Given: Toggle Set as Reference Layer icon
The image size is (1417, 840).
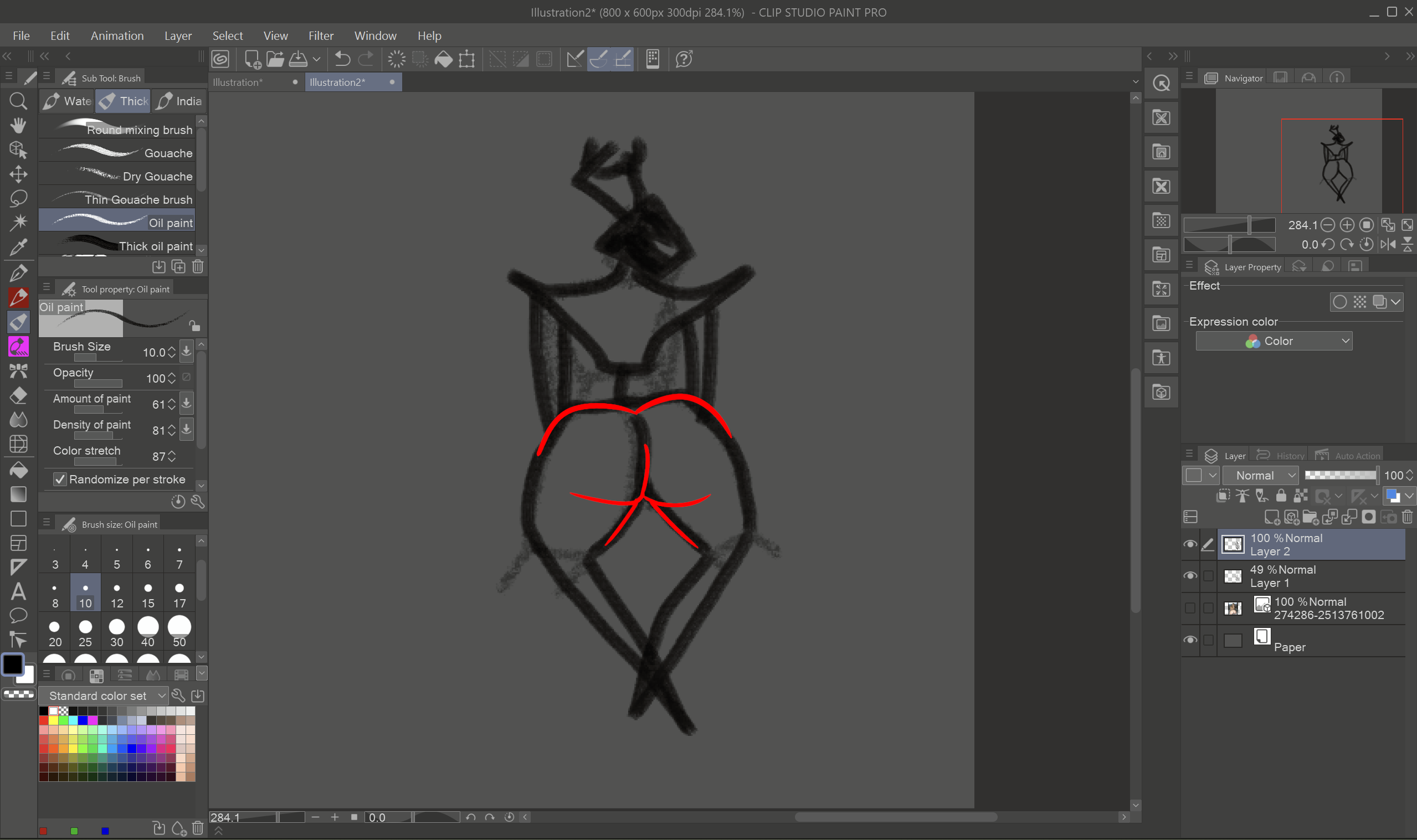Looking at the screenshot, I should tap(1243, 497).
